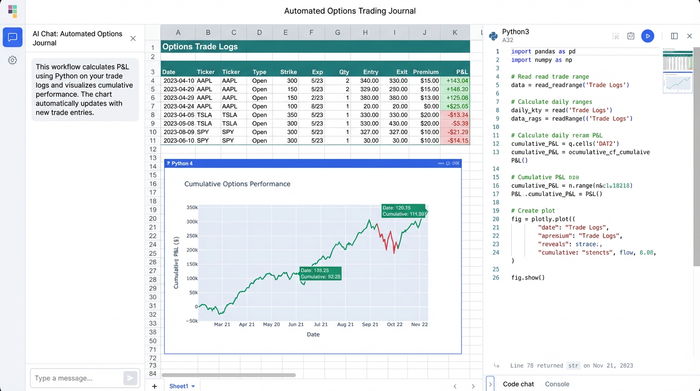Open the app logo menu
Viewport: 700px width, 391px height.
12,11
